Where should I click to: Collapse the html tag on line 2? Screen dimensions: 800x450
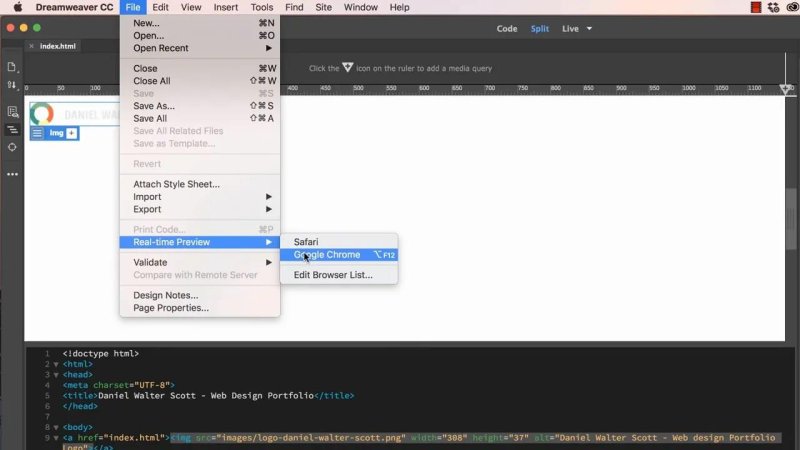click(56, 364)
